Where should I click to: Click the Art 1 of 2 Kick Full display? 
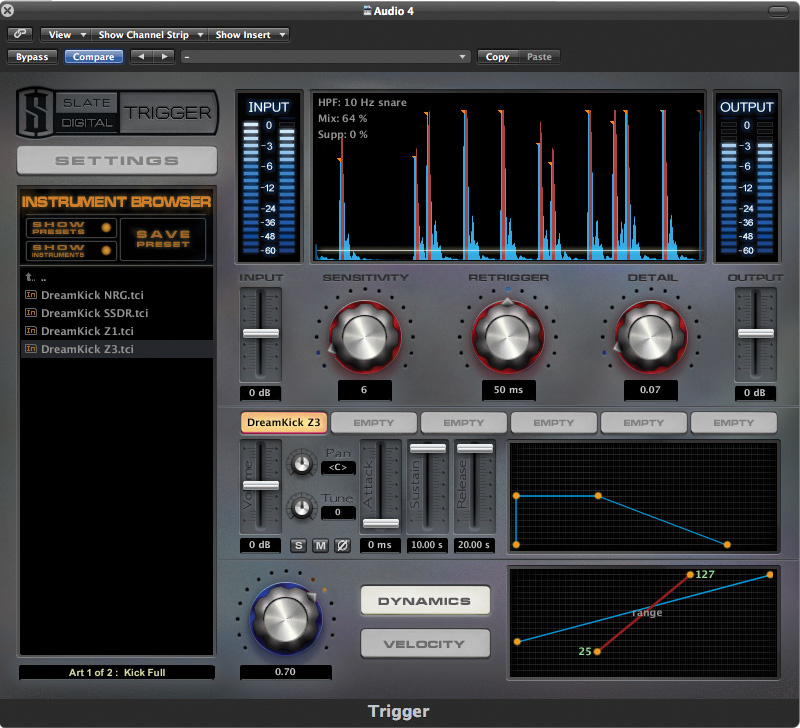[117, 672]
